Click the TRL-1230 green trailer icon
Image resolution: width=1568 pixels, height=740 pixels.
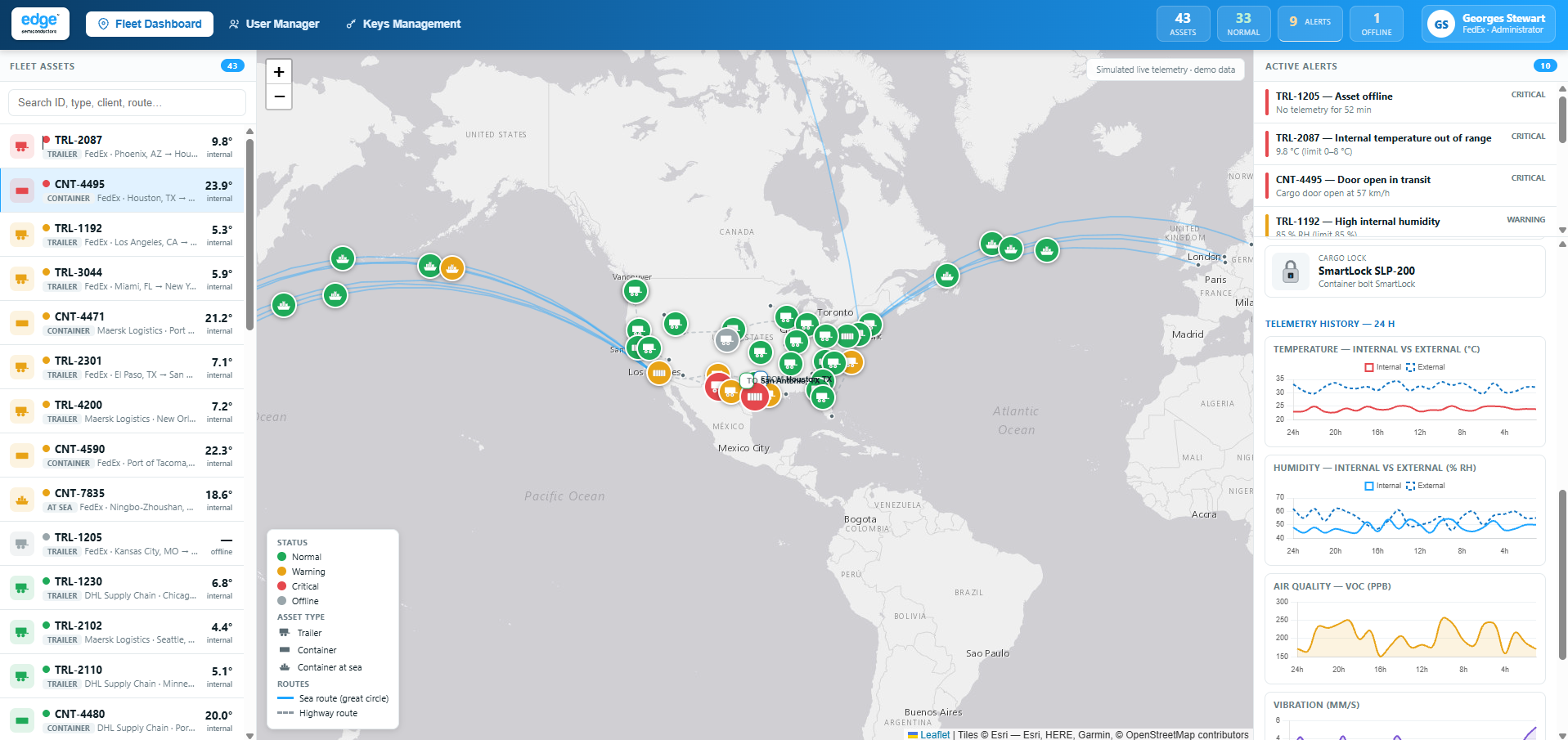(x=22, y=588)
